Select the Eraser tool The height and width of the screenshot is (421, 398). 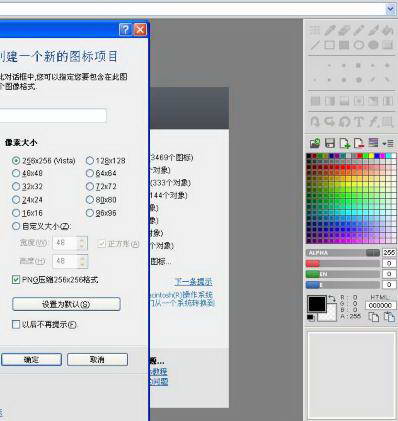point(344,30)
